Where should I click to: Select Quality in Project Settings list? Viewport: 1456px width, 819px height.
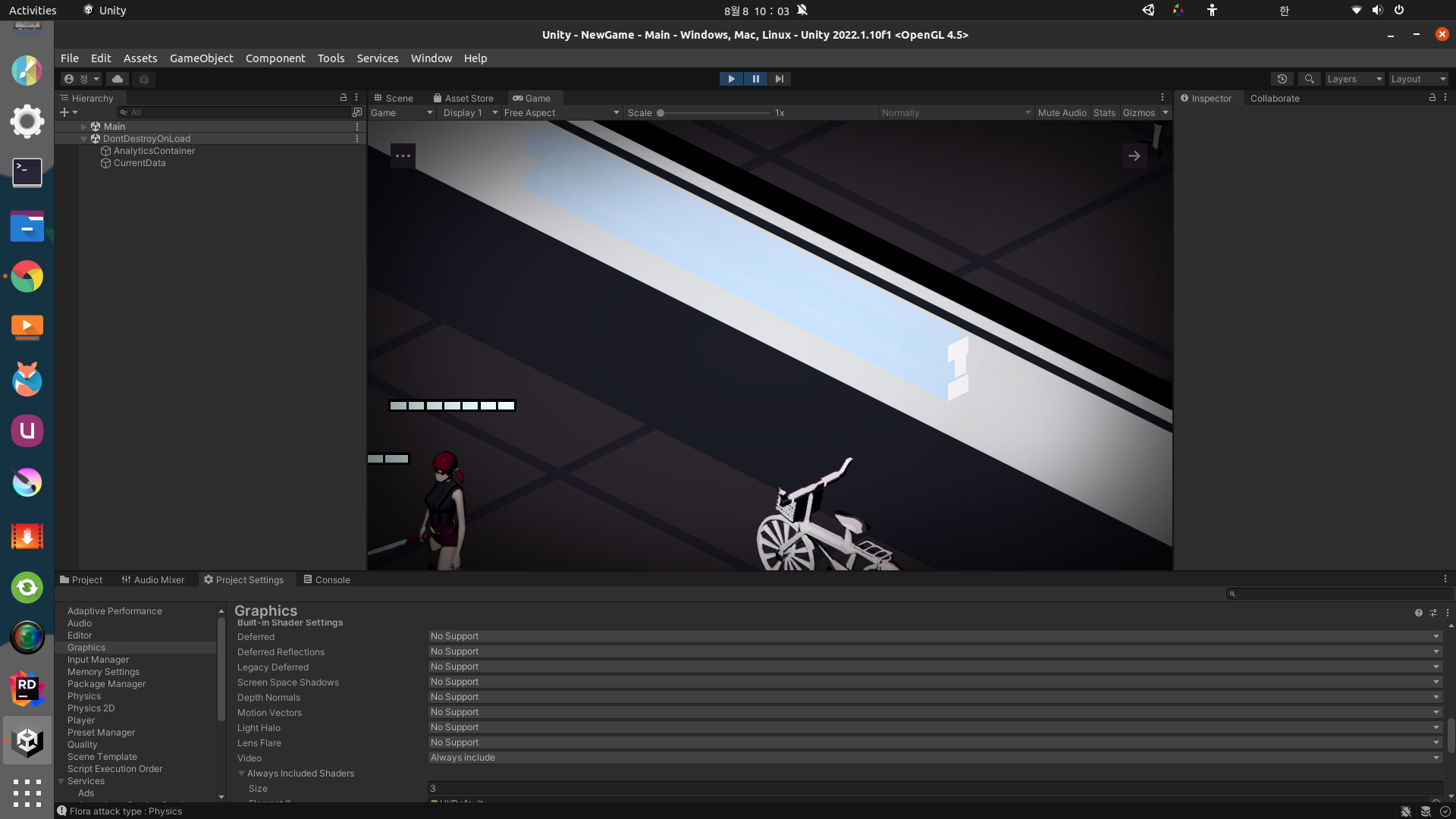click(83, 745)
